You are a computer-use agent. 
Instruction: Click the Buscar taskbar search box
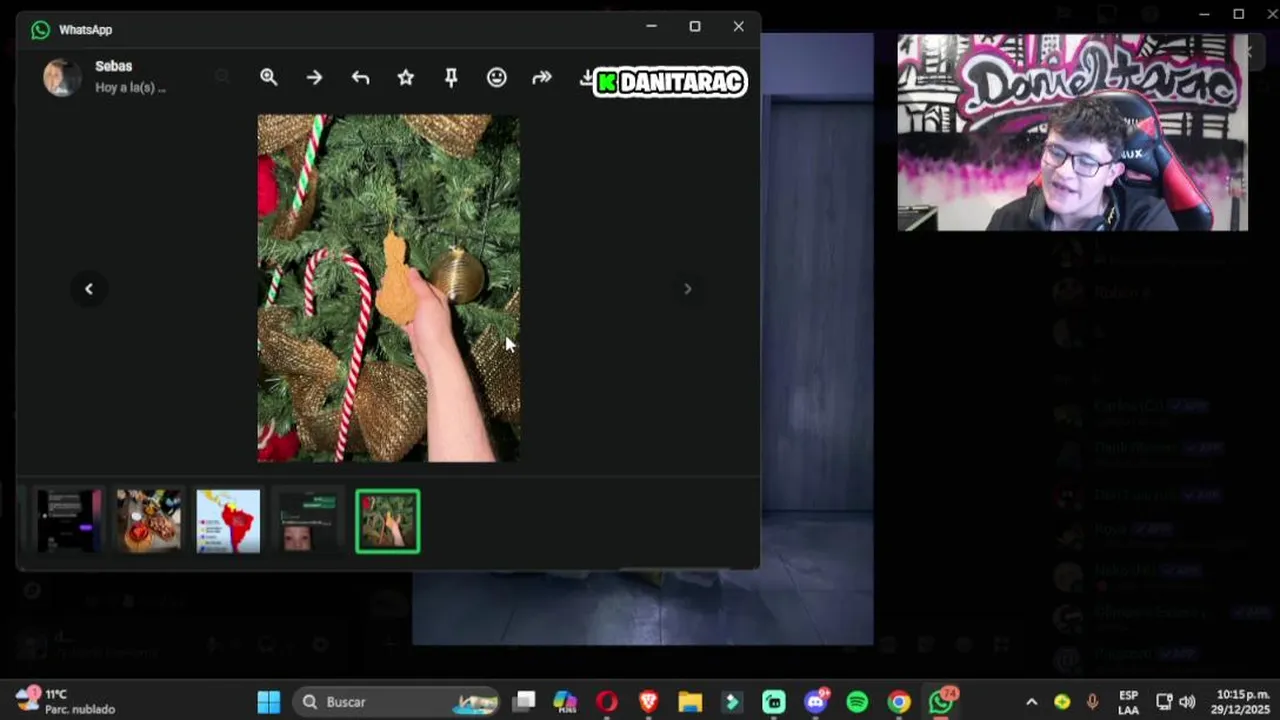point(398,702)
